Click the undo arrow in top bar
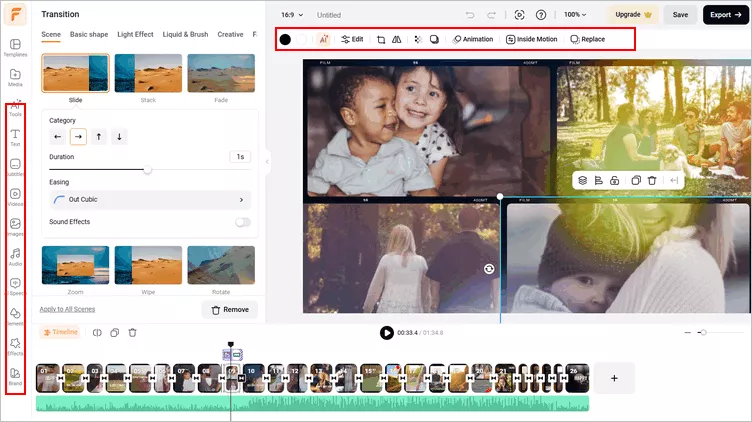 [x=470, y=15]
